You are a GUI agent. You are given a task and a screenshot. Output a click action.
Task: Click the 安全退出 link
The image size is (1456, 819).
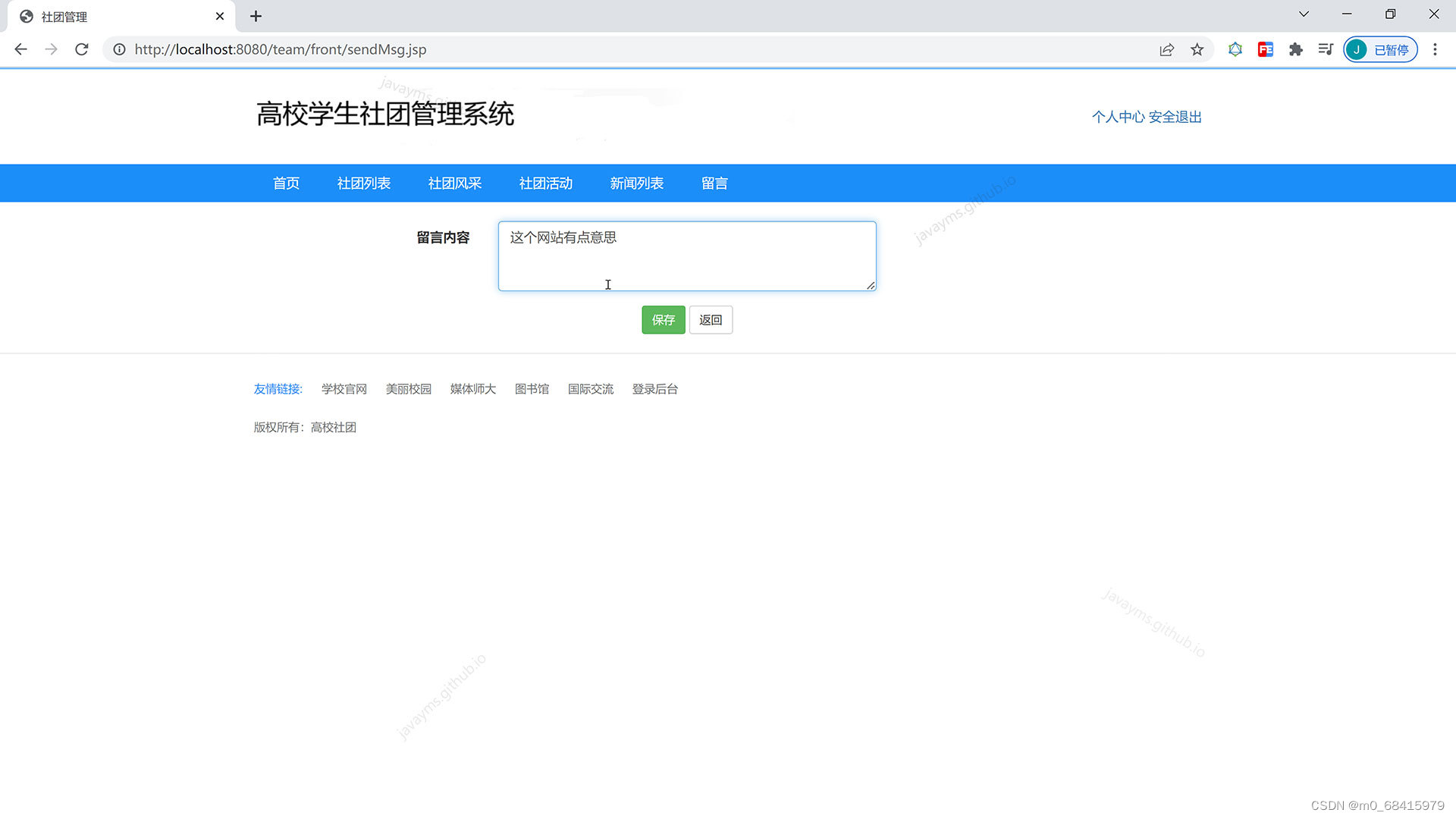click(x=1175, y=117)
